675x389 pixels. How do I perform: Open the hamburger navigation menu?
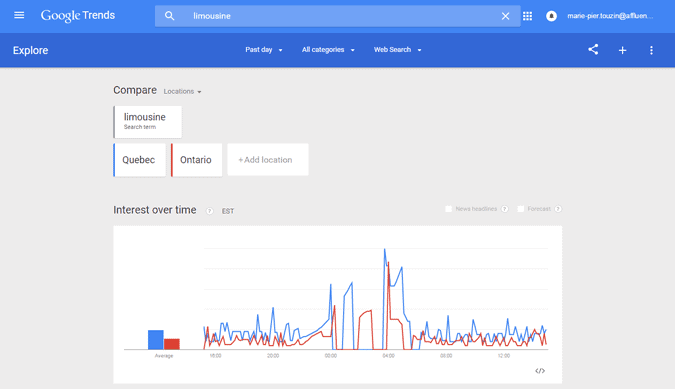tap(19, 15)
